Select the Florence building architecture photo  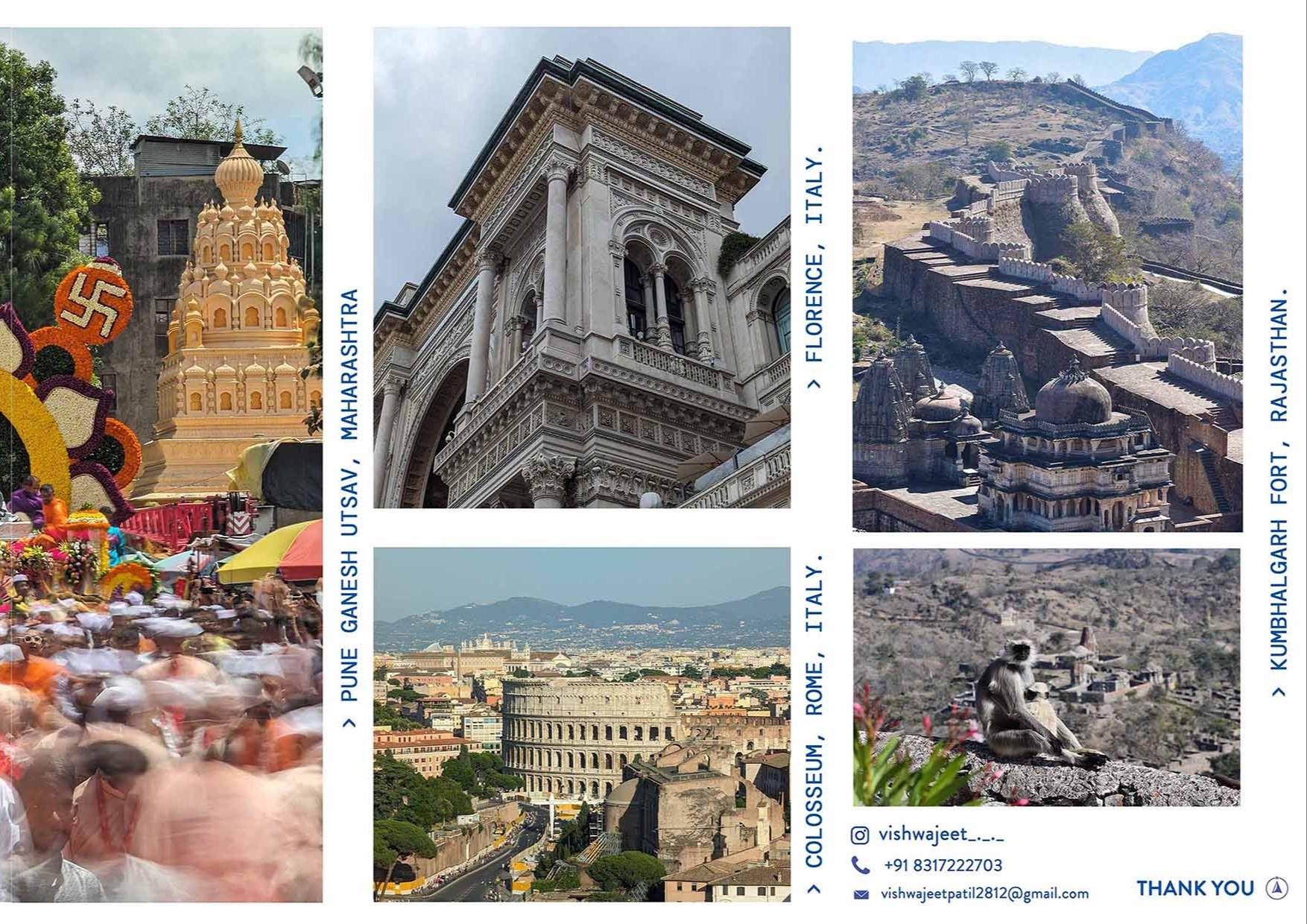coord(582,268)
